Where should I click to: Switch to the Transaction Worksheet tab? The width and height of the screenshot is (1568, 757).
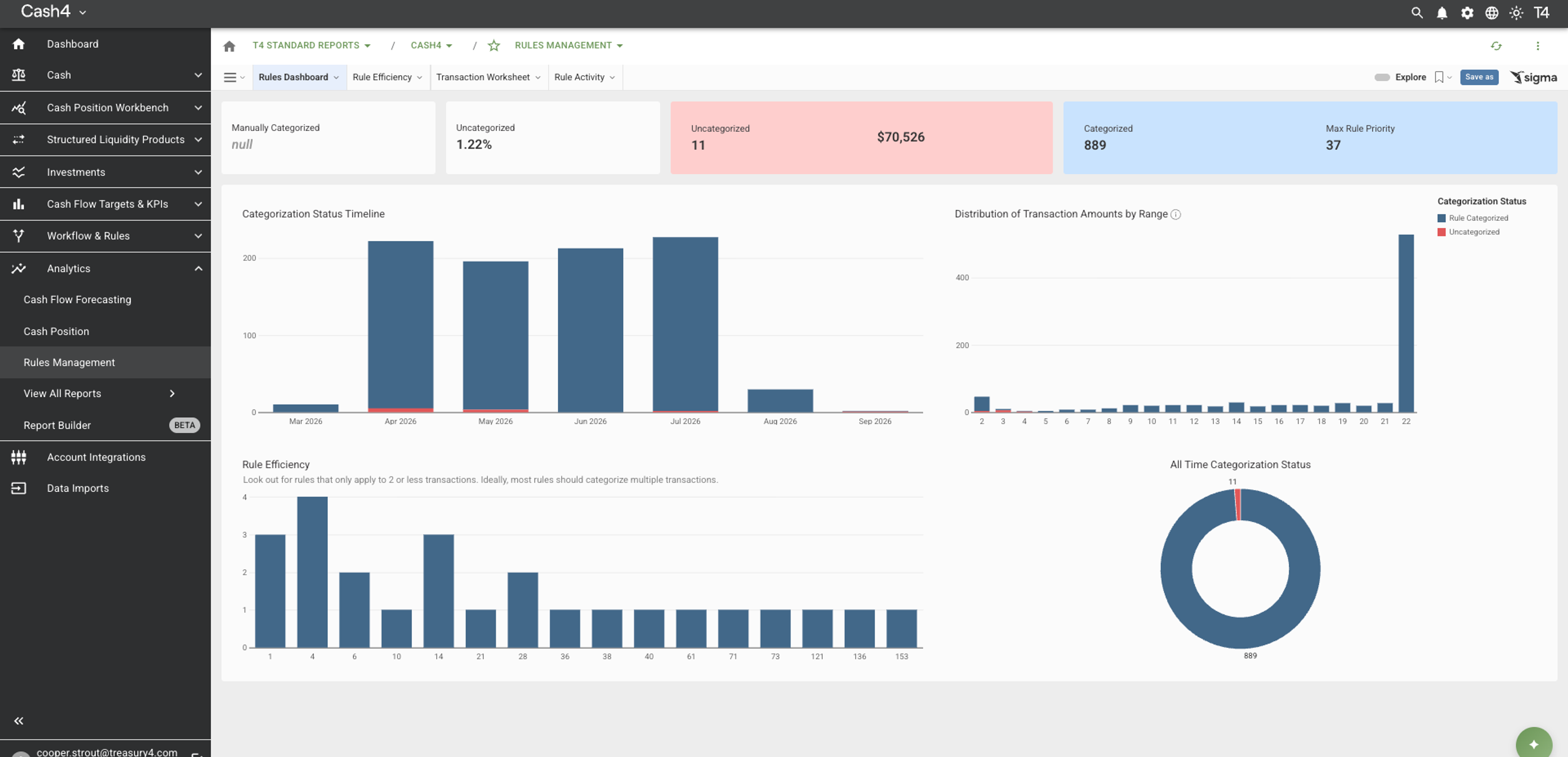(x=489, y=77)
